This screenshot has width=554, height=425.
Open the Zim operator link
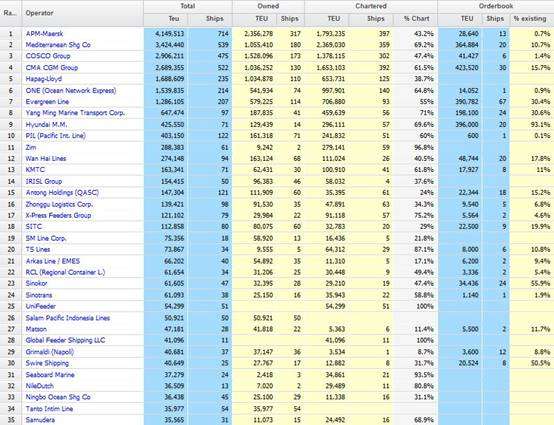coord(31,147)
